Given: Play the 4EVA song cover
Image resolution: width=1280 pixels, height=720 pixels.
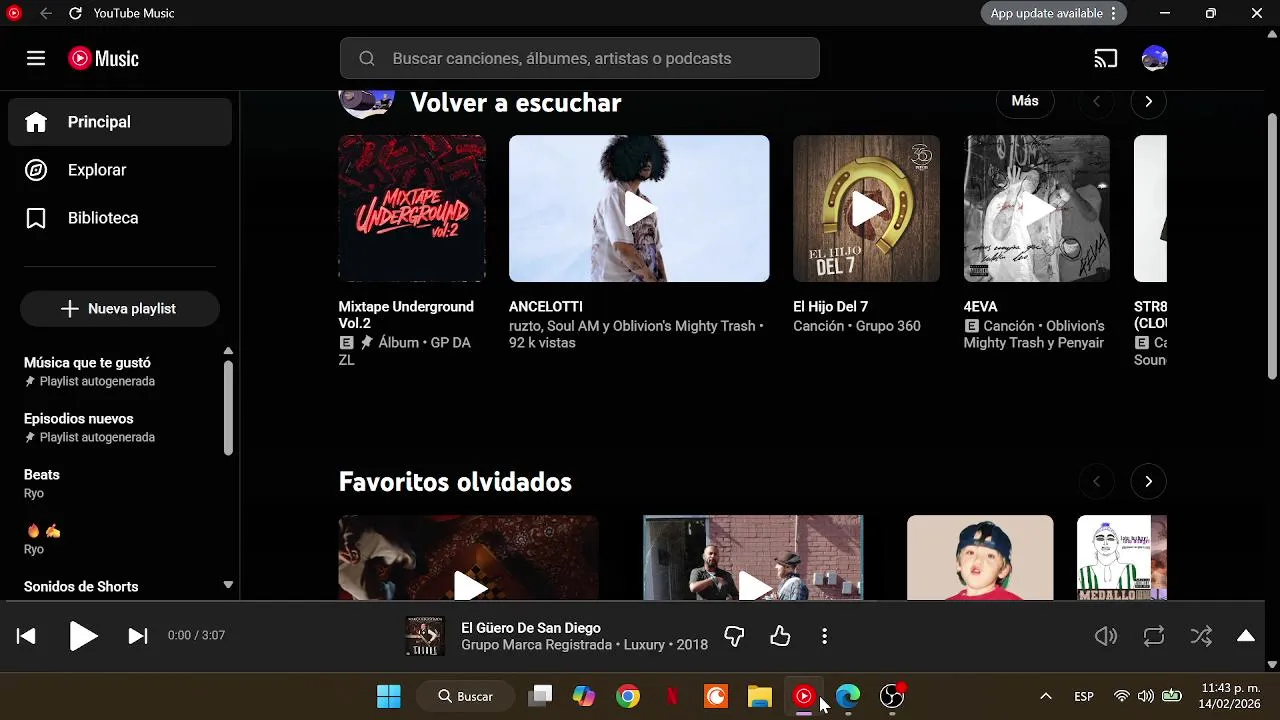Looking at the screenshot, I should pyautogui.click(x=1036, y=208).
